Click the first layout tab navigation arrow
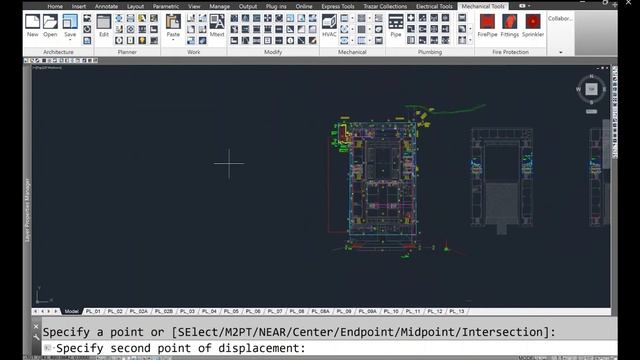Viewport: 640px width, 360px height. [36, 311]
